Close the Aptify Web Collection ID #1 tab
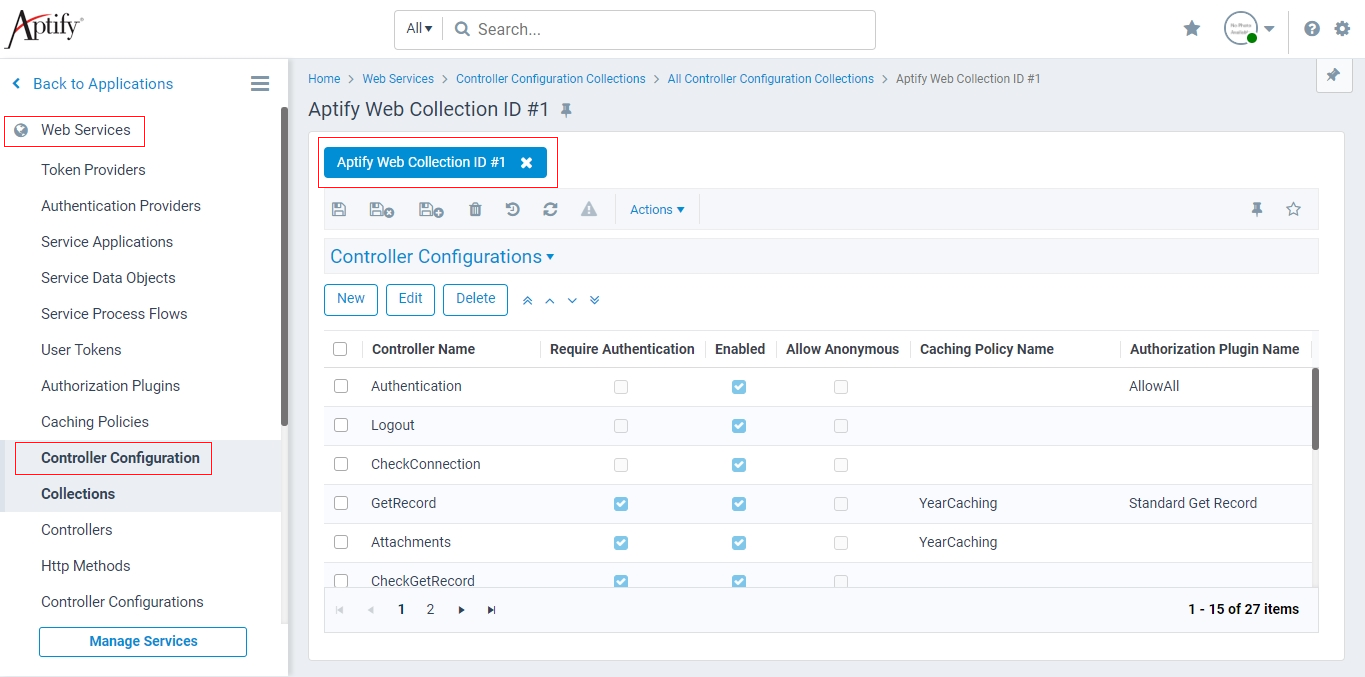 click(x=526, y=163)
